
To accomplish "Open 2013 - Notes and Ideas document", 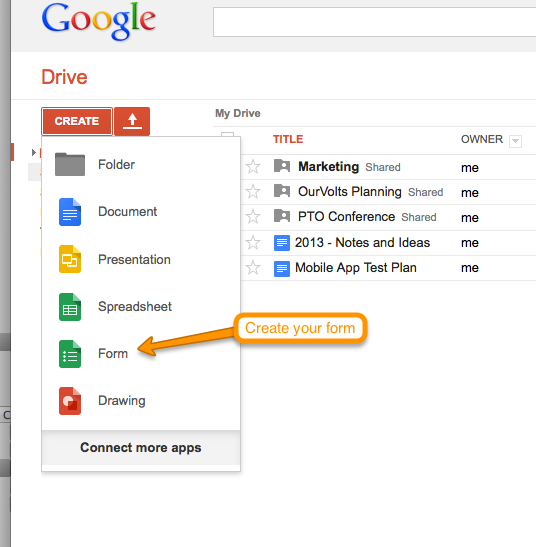I will [x=362, y=242].
